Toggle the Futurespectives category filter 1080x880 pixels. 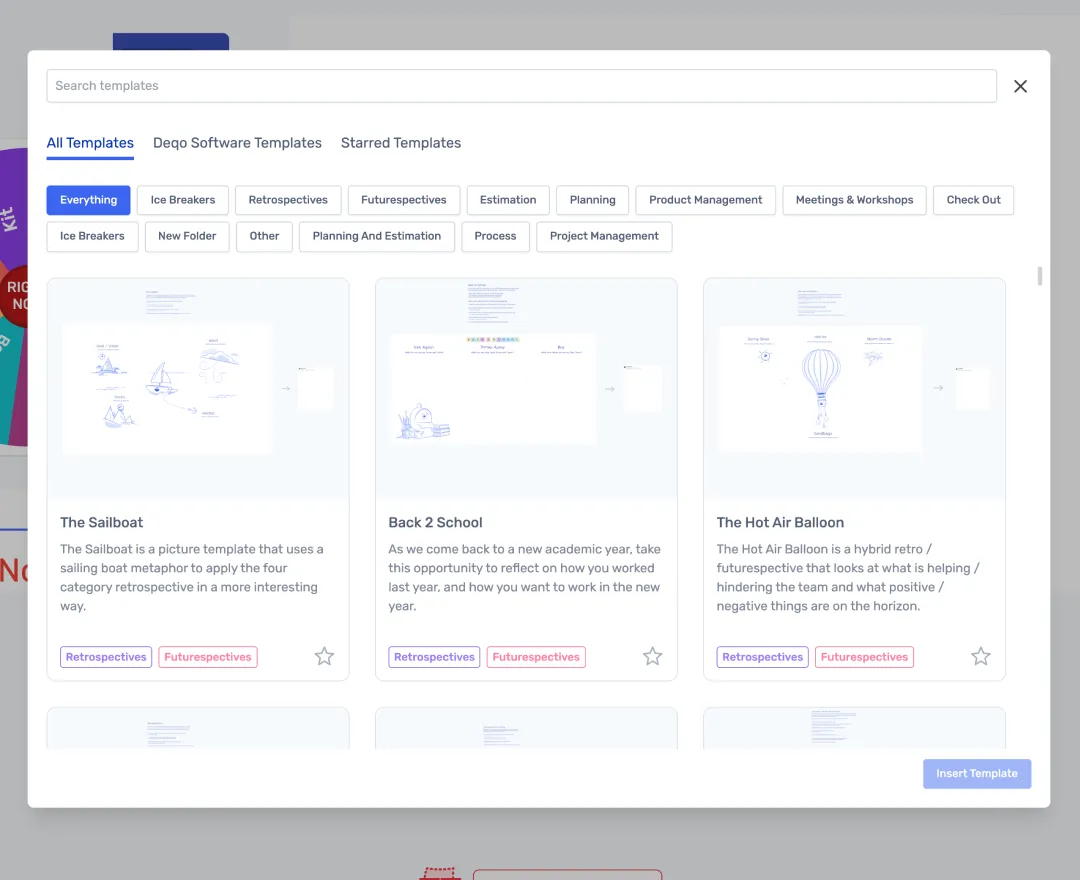404,200
